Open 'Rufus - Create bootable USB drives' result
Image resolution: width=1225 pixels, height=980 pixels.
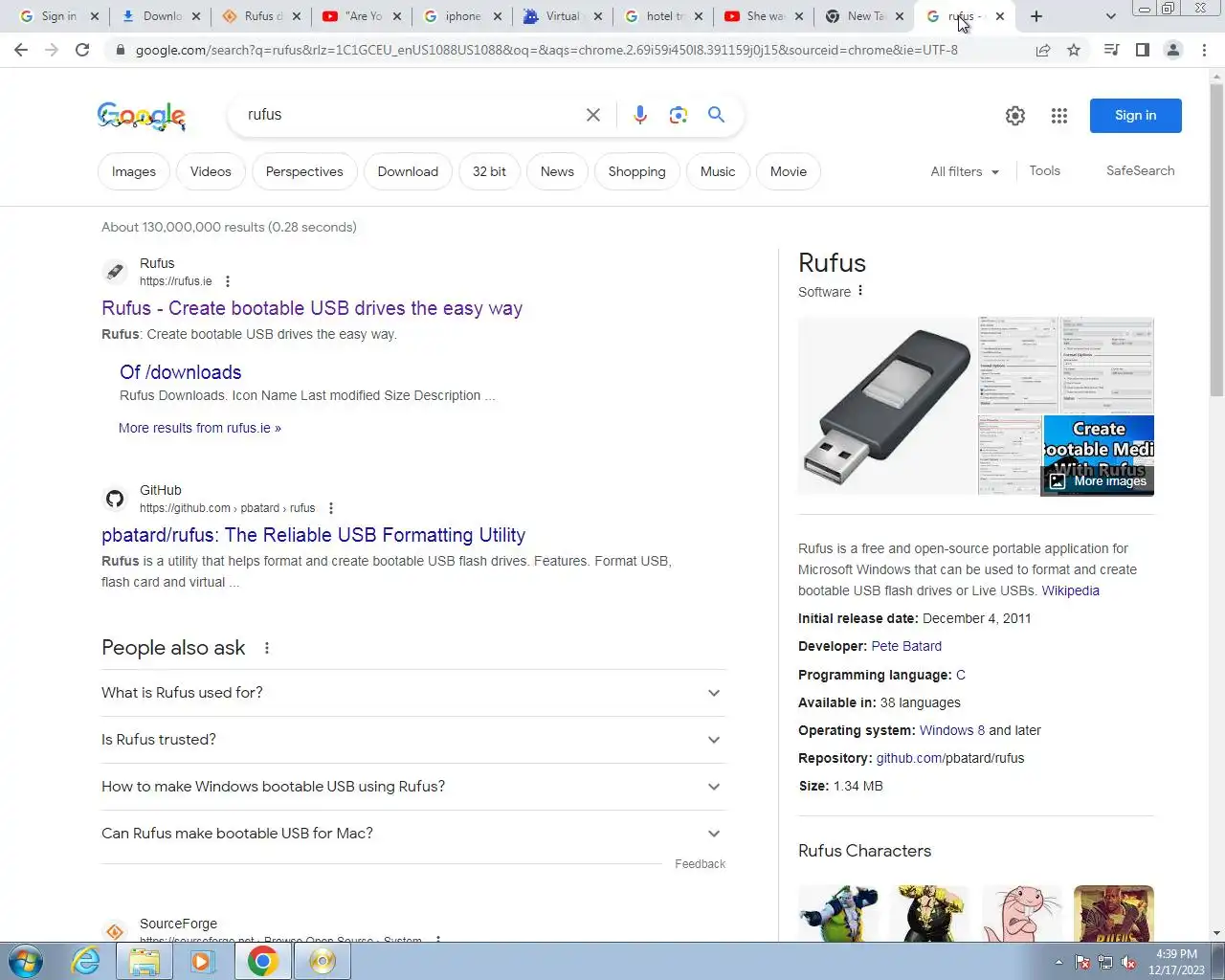[x=312, y=308]
